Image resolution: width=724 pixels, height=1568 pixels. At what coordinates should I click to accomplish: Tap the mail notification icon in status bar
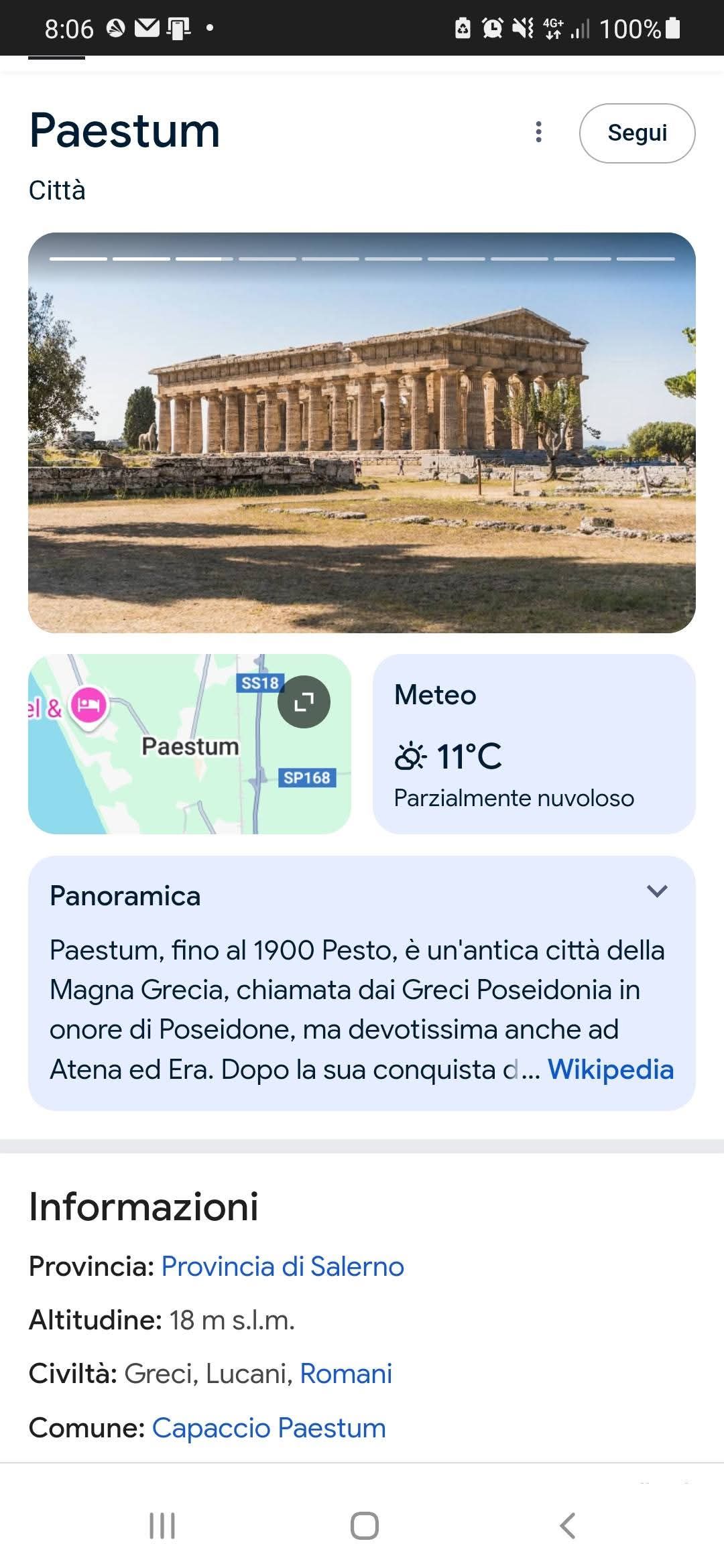147,28
